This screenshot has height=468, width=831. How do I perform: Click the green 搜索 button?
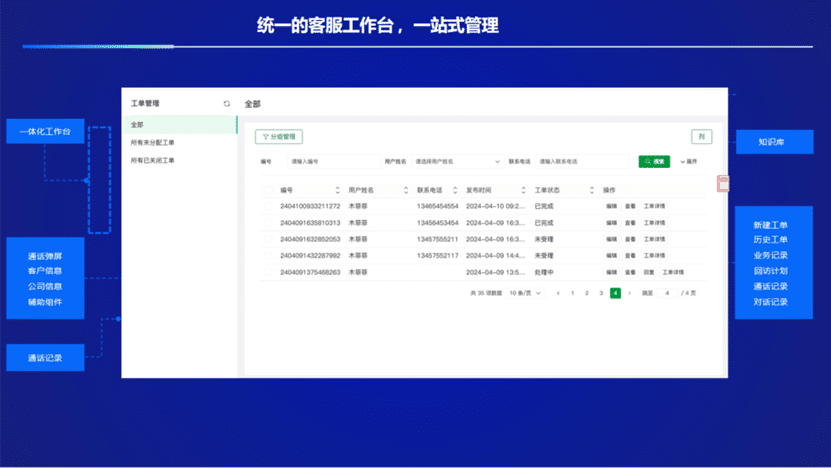coord(654,161)
